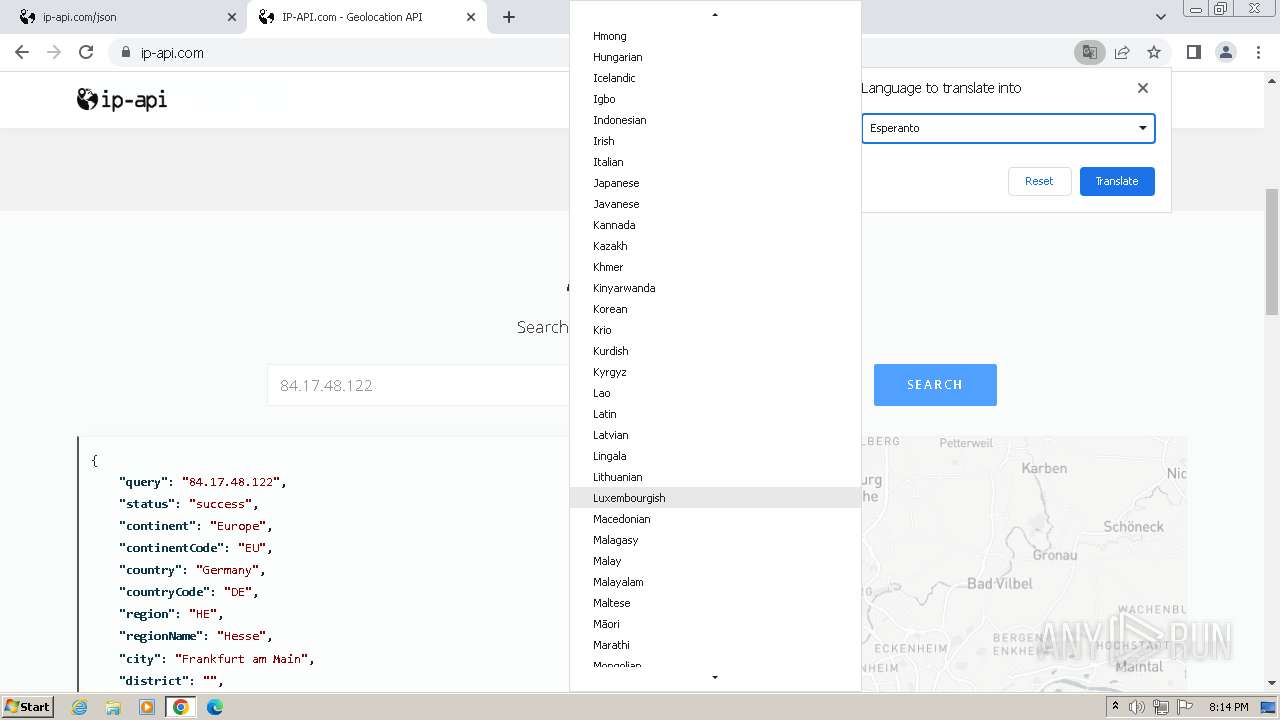Pick Kinyarwanda from the language list
This screenshot has width=1280, height=720.
715,288
